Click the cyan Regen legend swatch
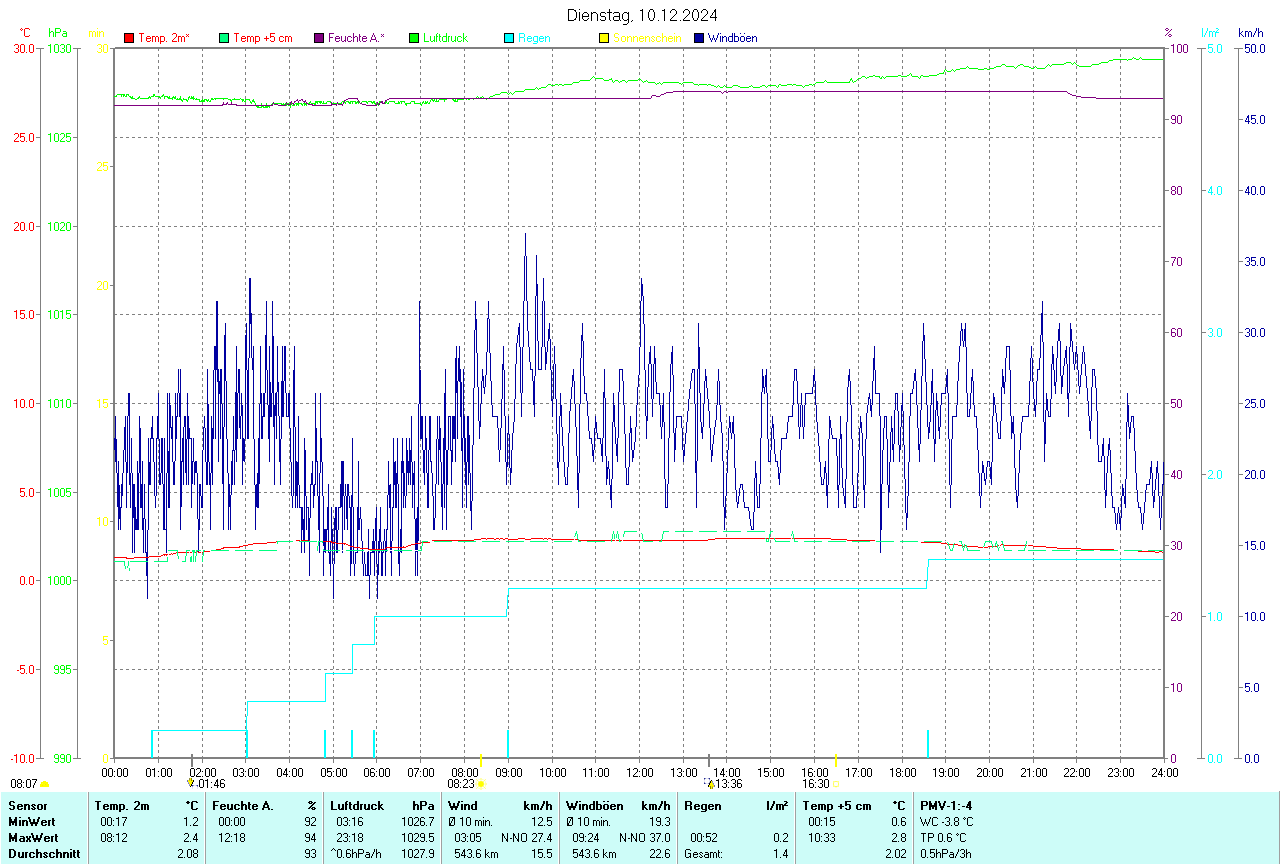Screen dimensions: 1280x864 pyautogui.click(x=509, y=38)
